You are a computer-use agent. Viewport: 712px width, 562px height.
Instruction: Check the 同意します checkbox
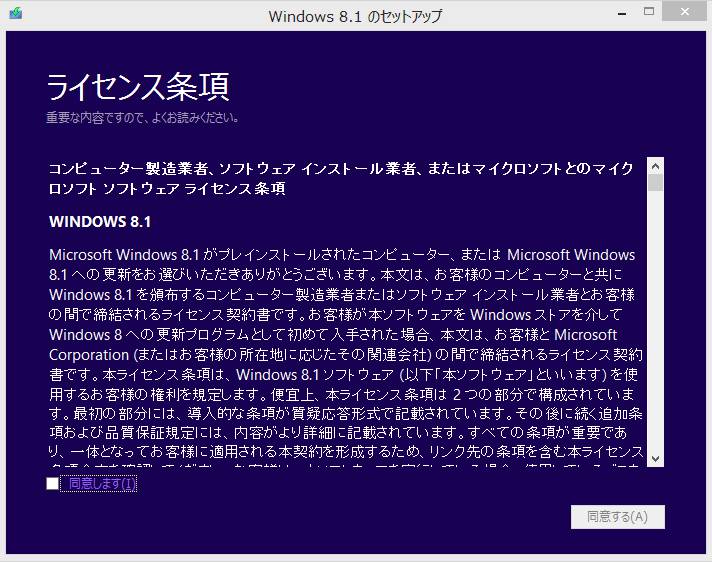pyautogui.click(x=52, y=484)
